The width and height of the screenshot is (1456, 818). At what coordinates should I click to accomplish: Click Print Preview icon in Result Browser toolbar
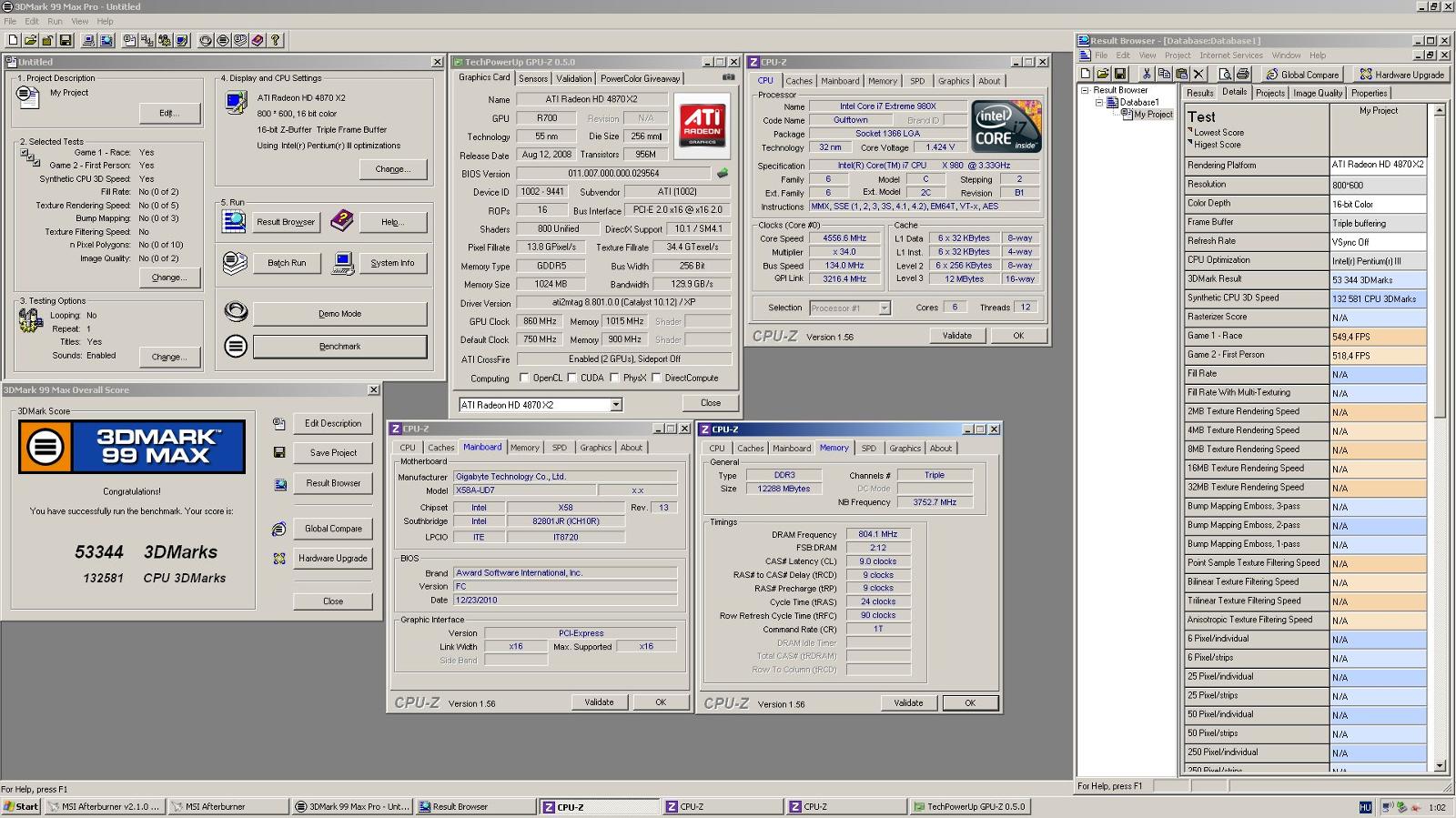[x=1226, y=74]
